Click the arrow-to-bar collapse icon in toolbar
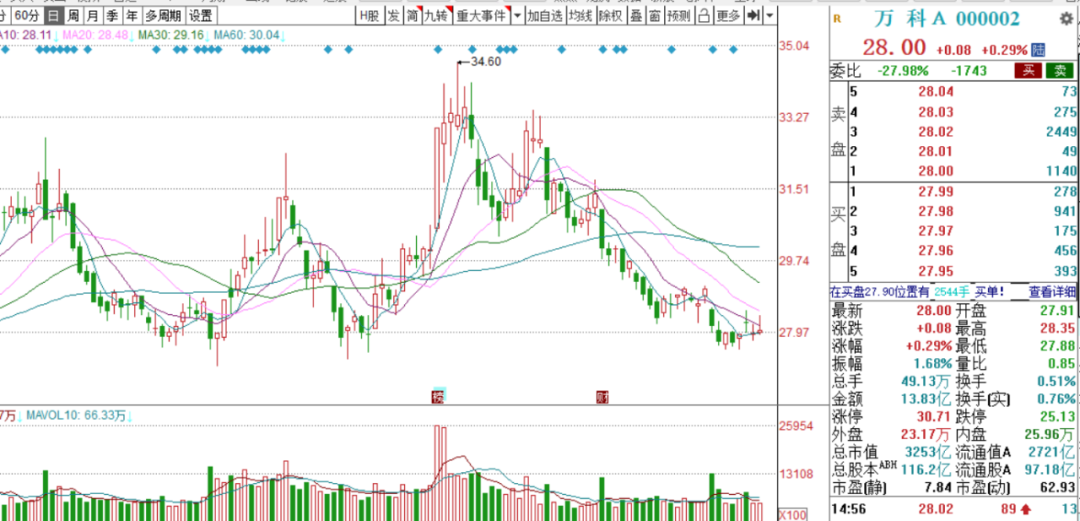The height and width of the screenshot is (521, 1080). click(x=754, y=15)
